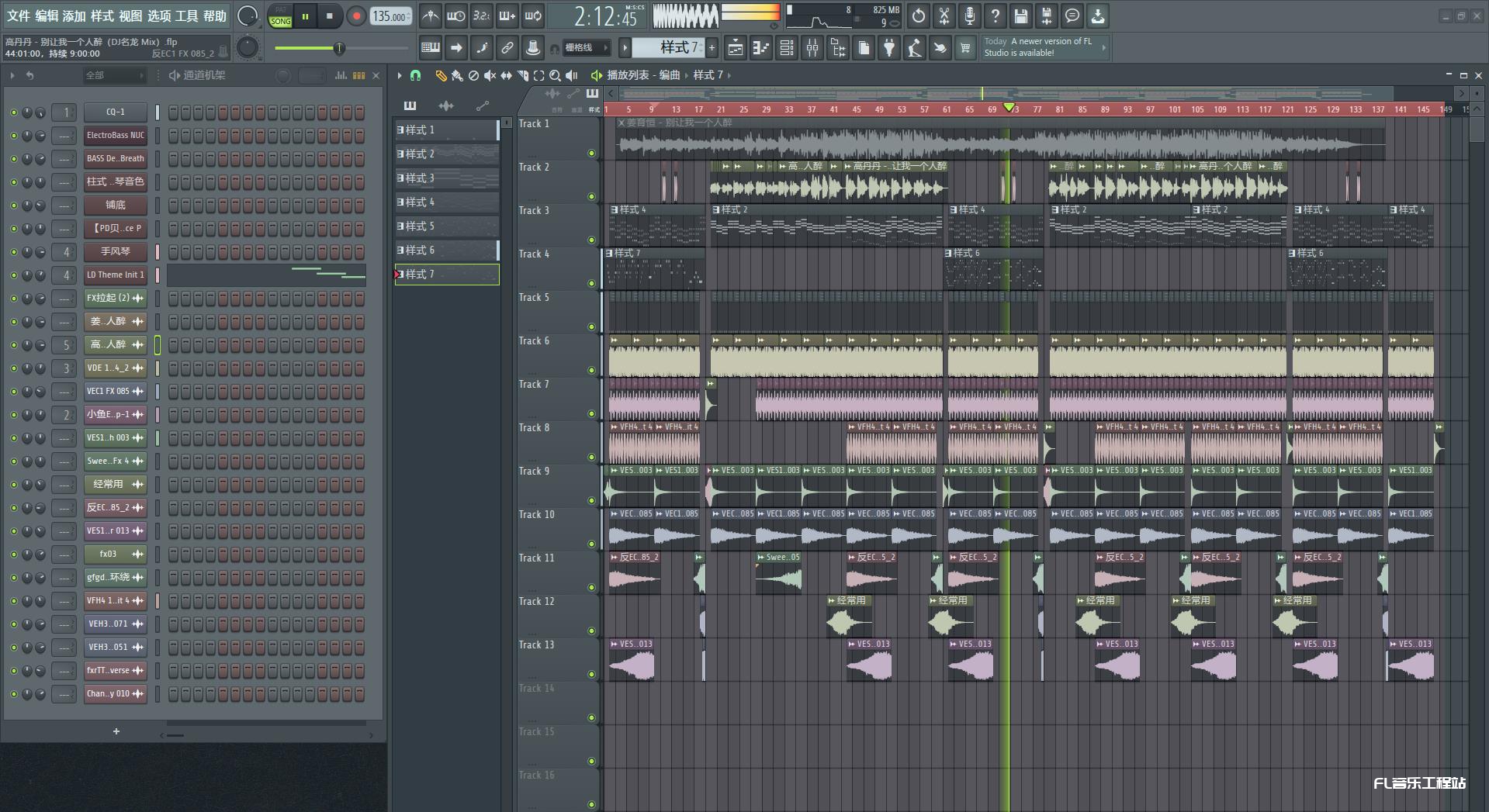Click the render audio export icon

(x=1047, y=16)
